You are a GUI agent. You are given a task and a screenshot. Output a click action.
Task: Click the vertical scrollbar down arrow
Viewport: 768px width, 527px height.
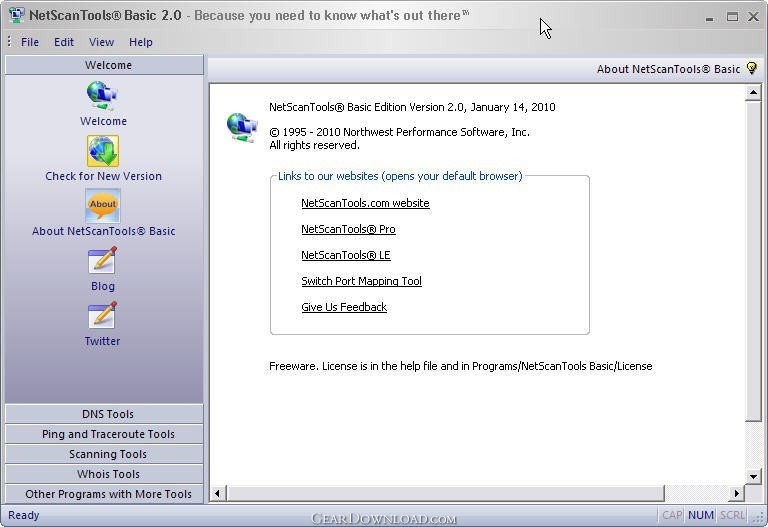[753, 476]
